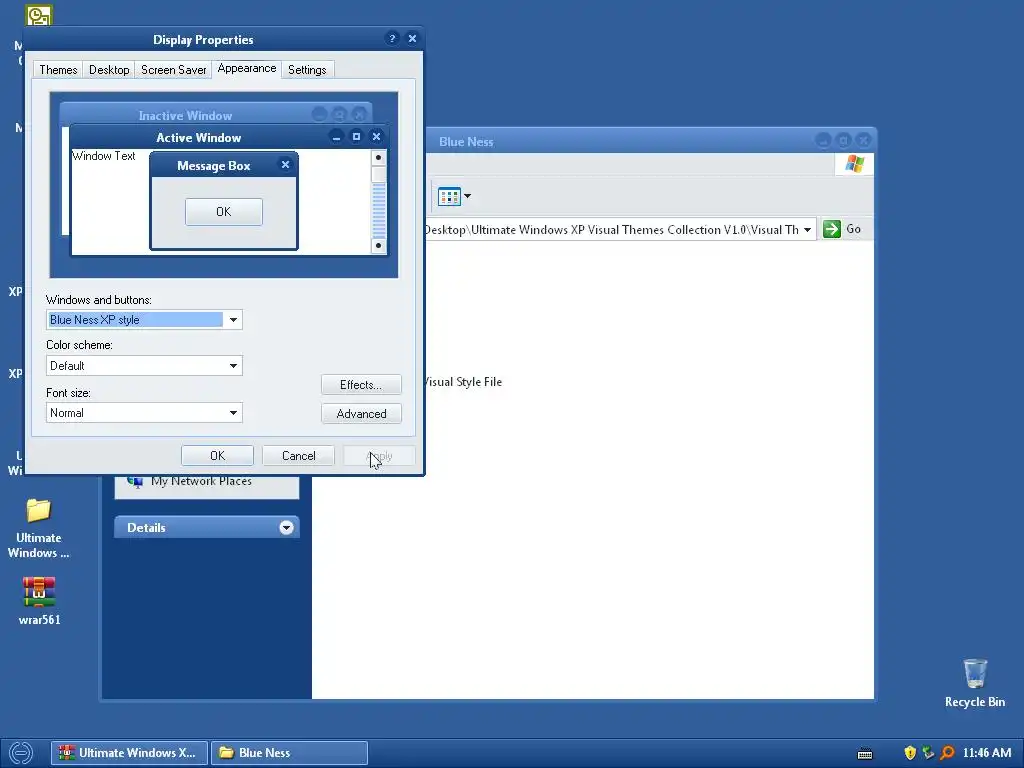Click the Visual Style File text
1024x768 pixels.
[x=464, y=382]
